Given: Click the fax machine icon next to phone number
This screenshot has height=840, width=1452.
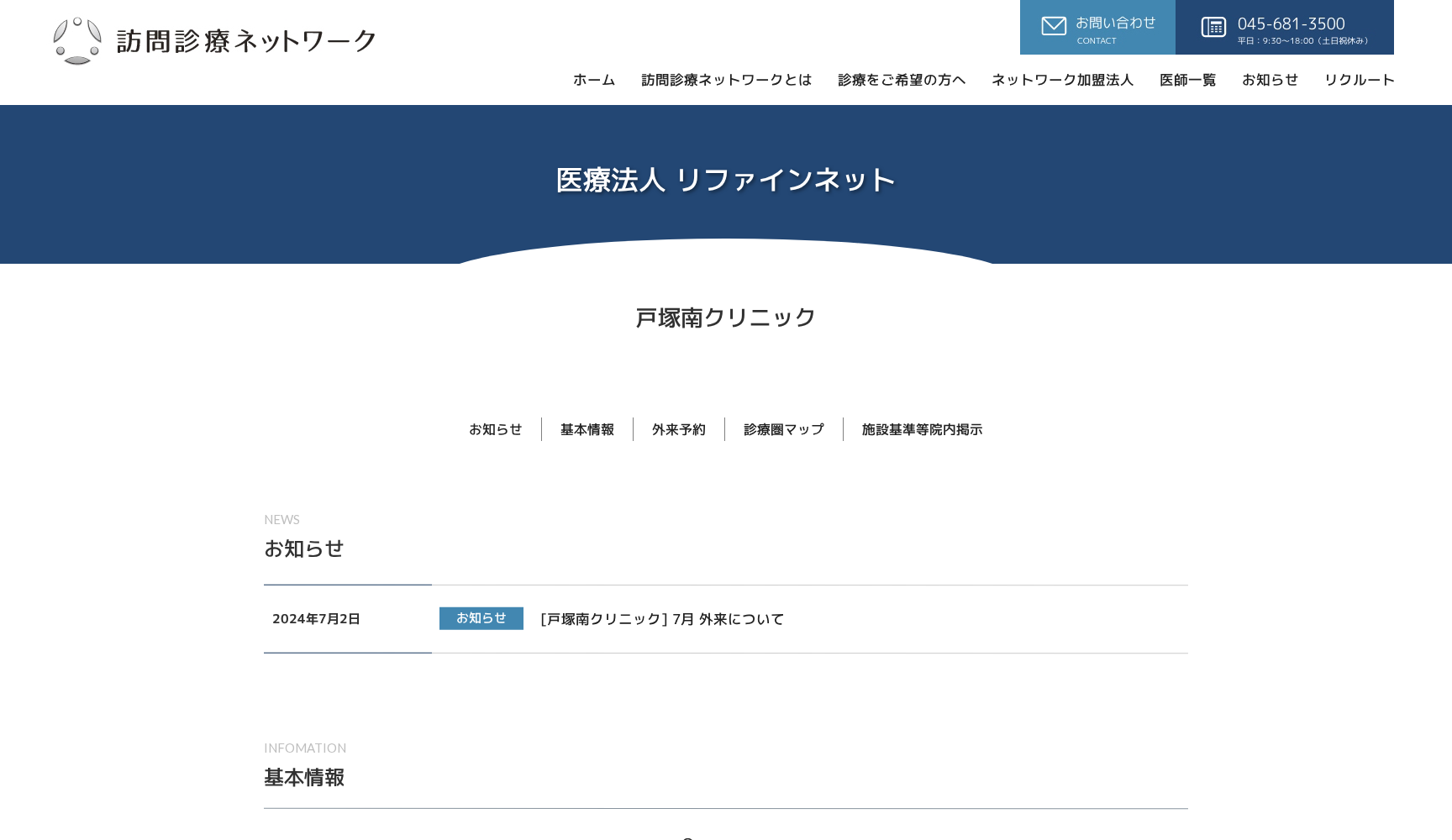Looking at the screenshot, I should click(x=1213, y=26).
